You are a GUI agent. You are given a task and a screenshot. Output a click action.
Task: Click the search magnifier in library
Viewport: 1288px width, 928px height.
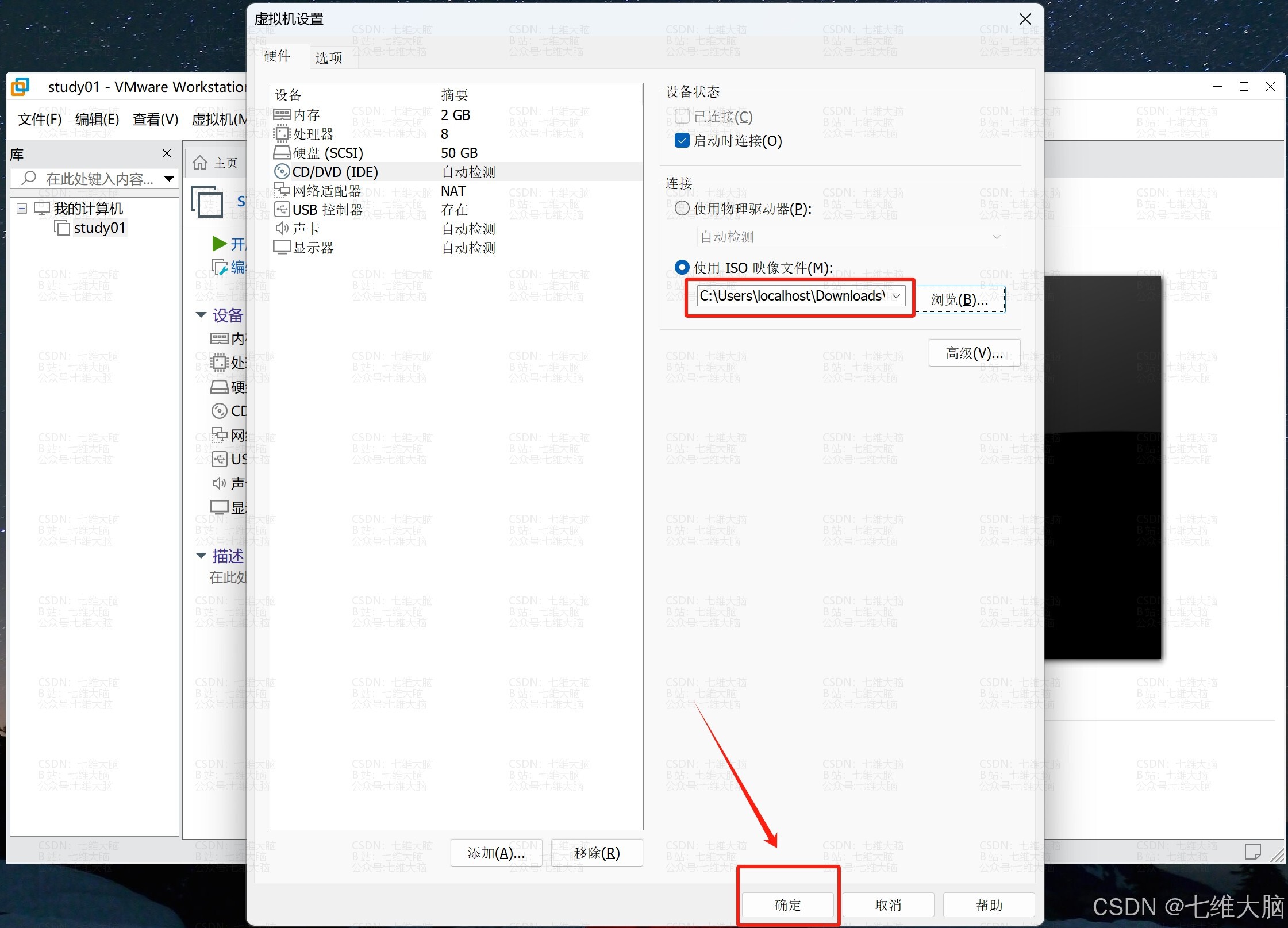coord(29,178)
